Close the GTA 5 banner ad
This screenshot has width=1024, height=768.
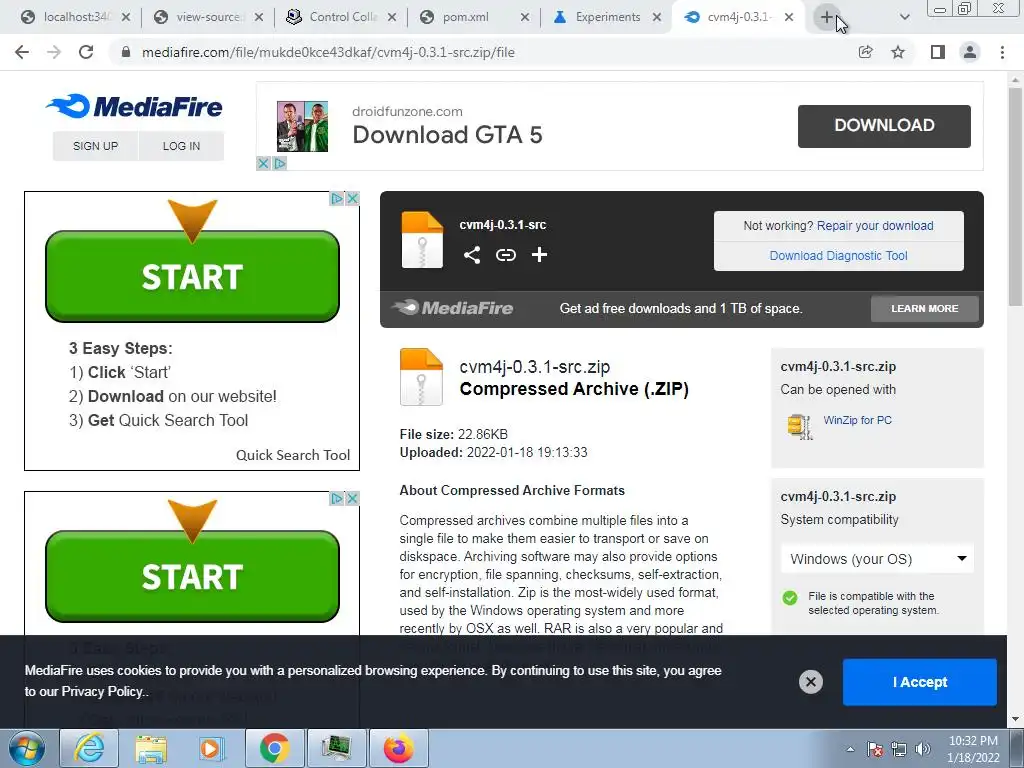point(263,163)
